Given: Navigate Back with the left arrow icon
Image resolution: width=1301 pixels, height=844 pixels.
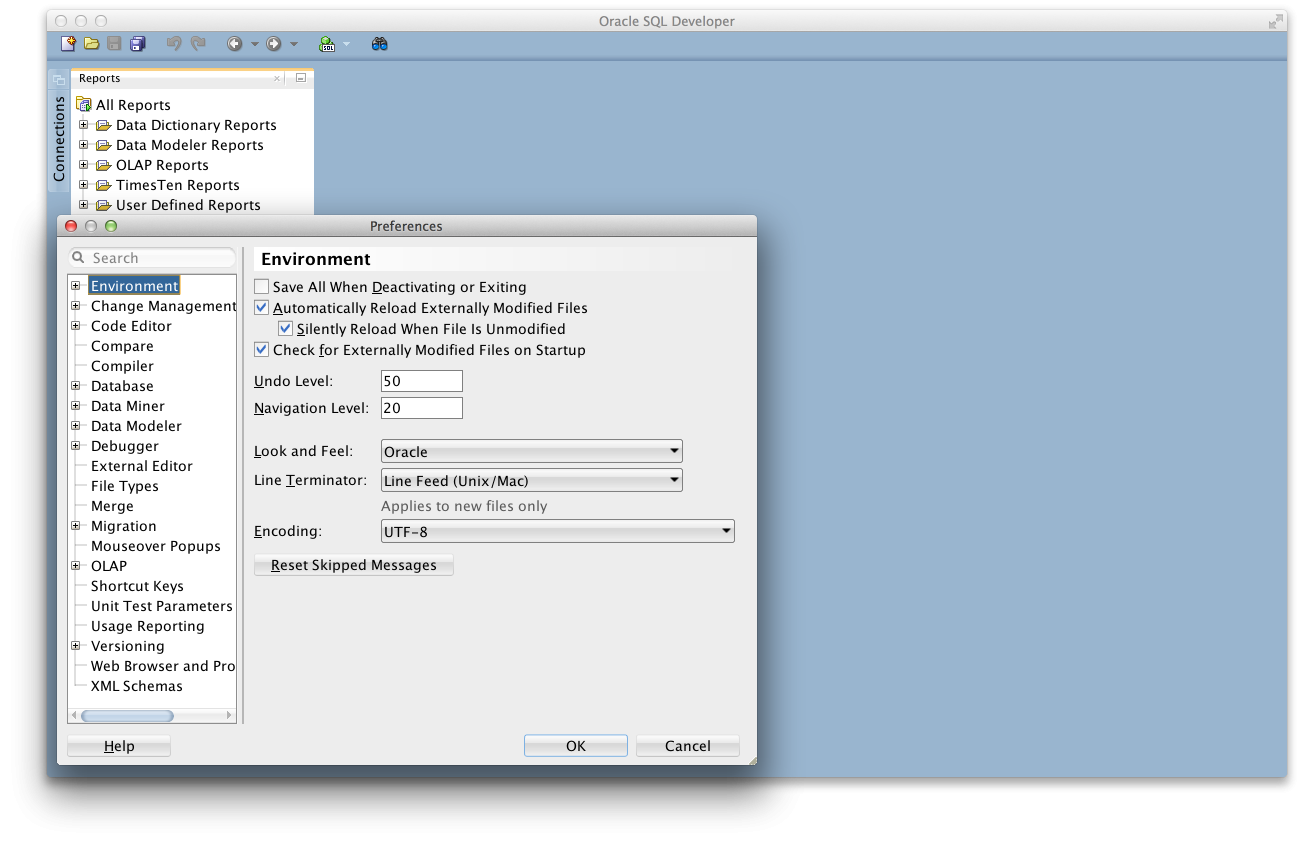Looking at the screenshot, I should 235,44.
